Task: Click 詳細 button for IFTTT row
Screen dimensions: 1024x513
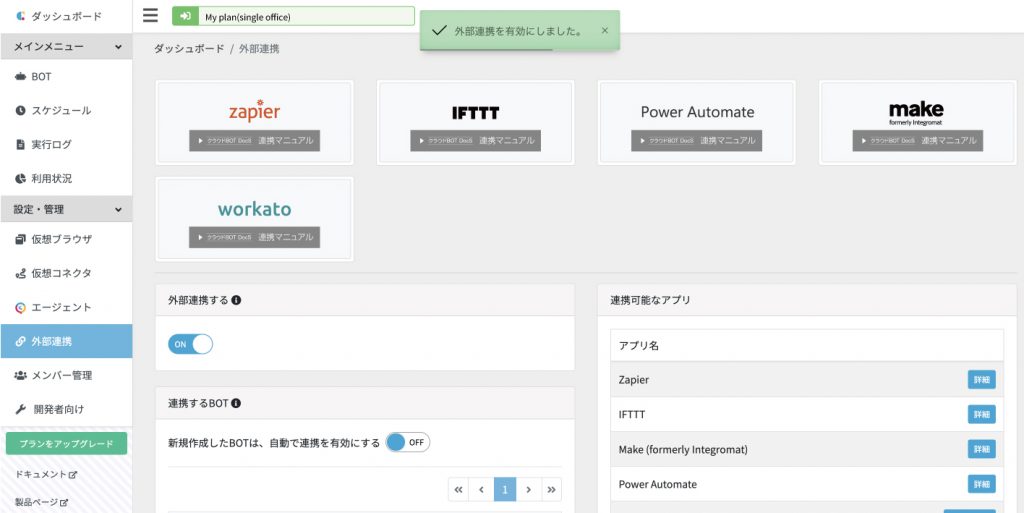Action: coord(982,414)
